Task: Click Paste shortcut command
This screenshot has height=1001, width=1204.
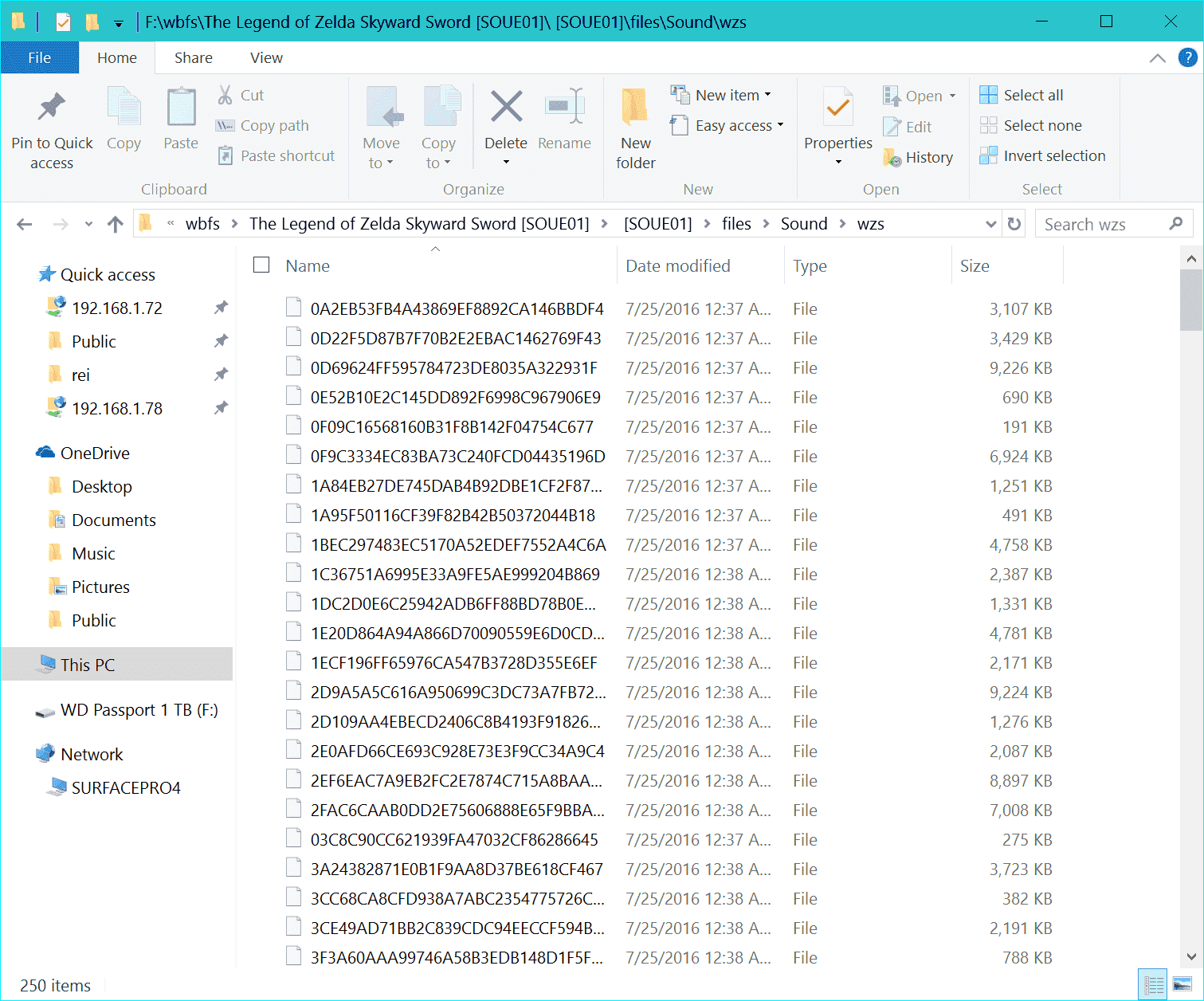Action: [276, 155]
